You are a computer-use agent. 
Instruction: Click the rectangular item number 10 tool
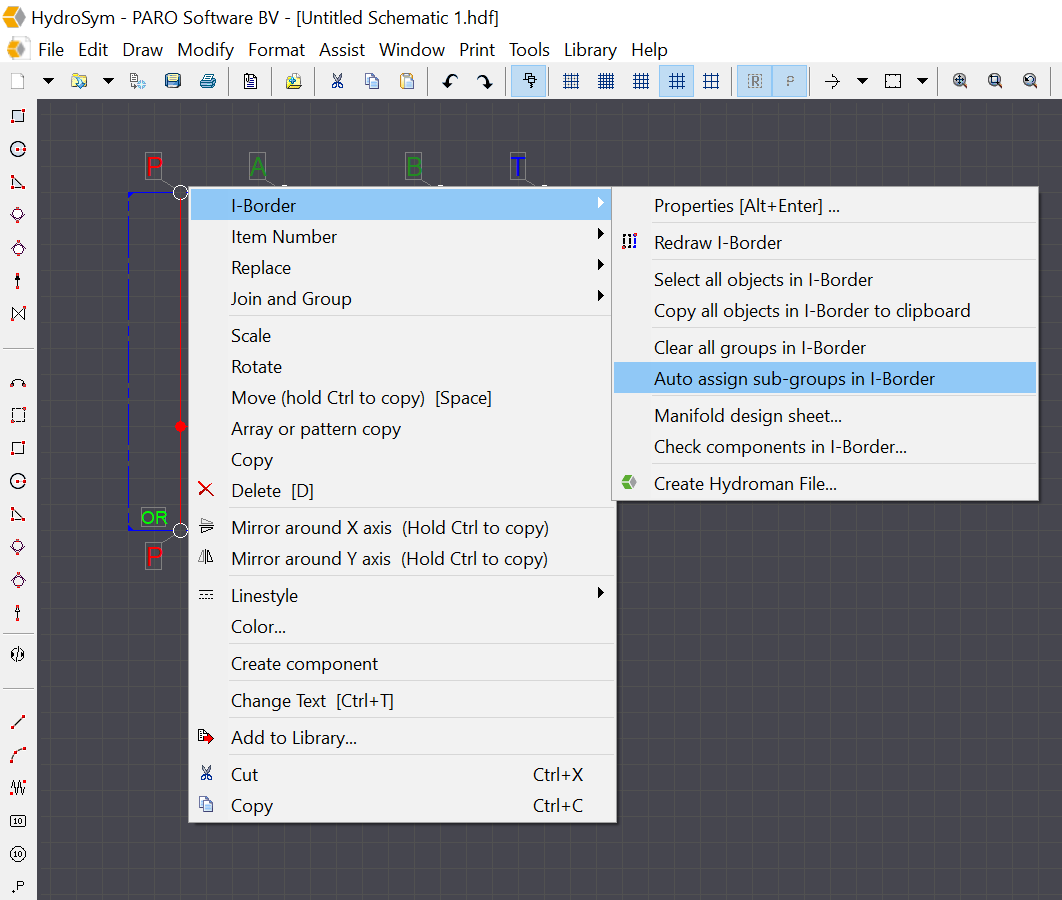click(x=18, y=821)
